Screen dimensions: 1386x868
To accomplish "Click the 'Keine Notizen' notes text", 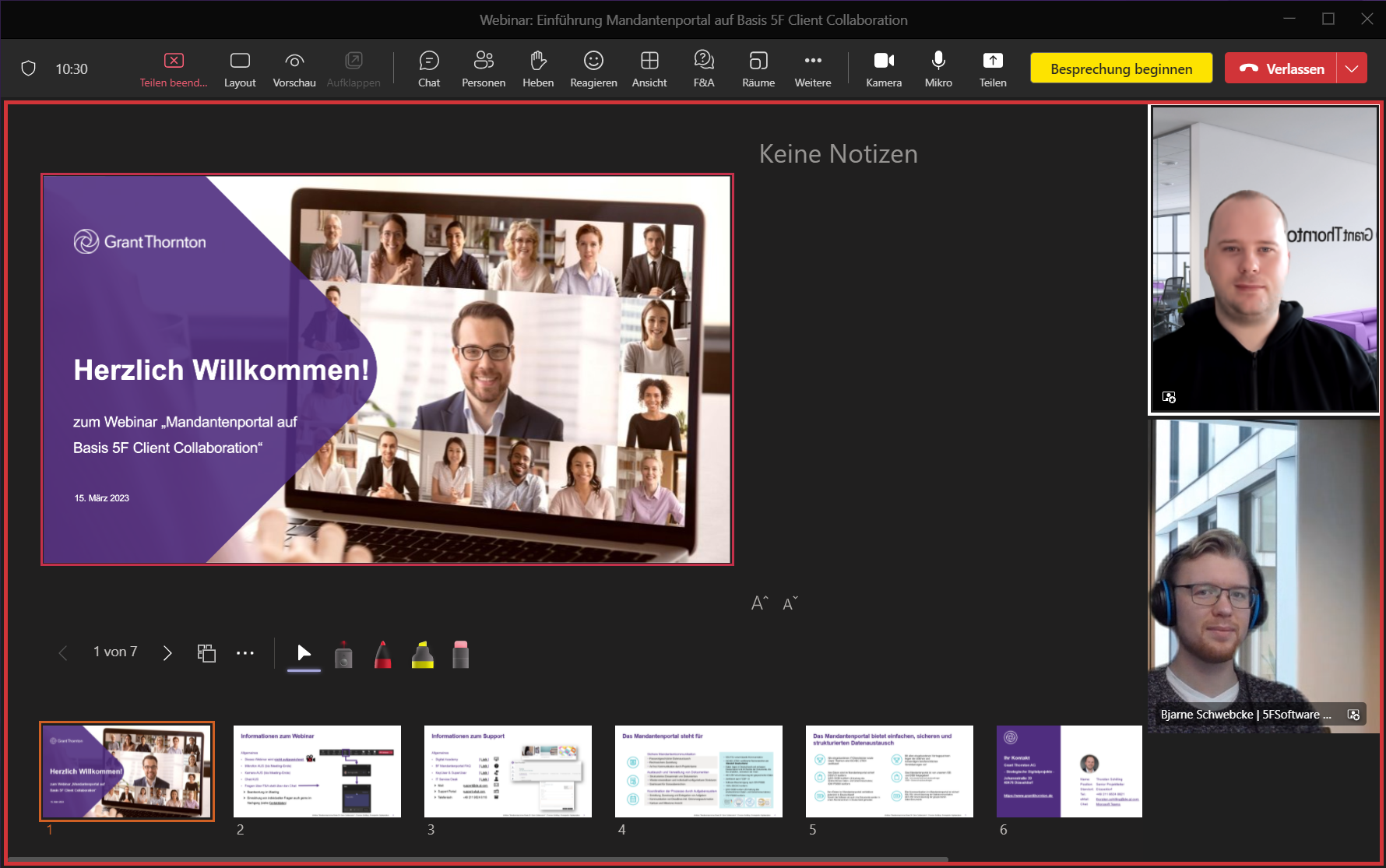I will 839,153.
